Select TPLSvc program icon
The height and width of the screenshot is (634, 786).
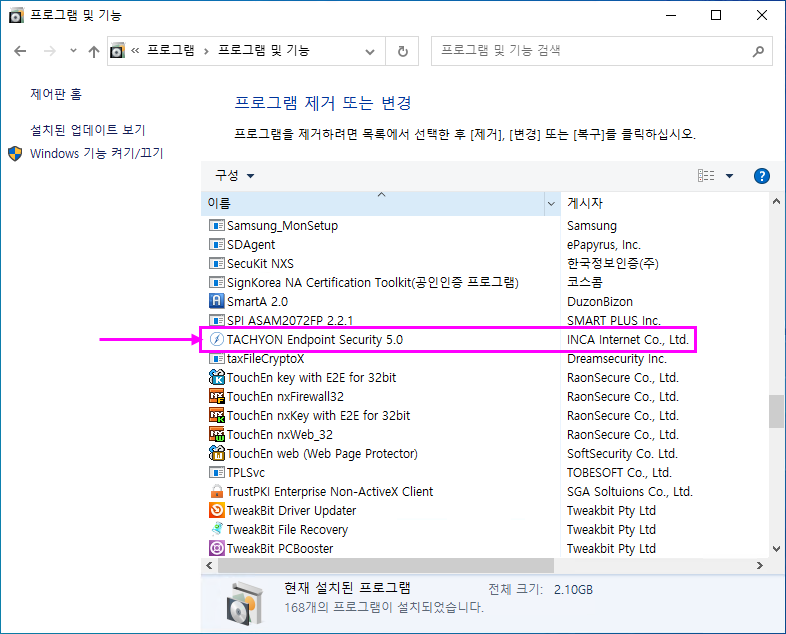click(217, 472)
